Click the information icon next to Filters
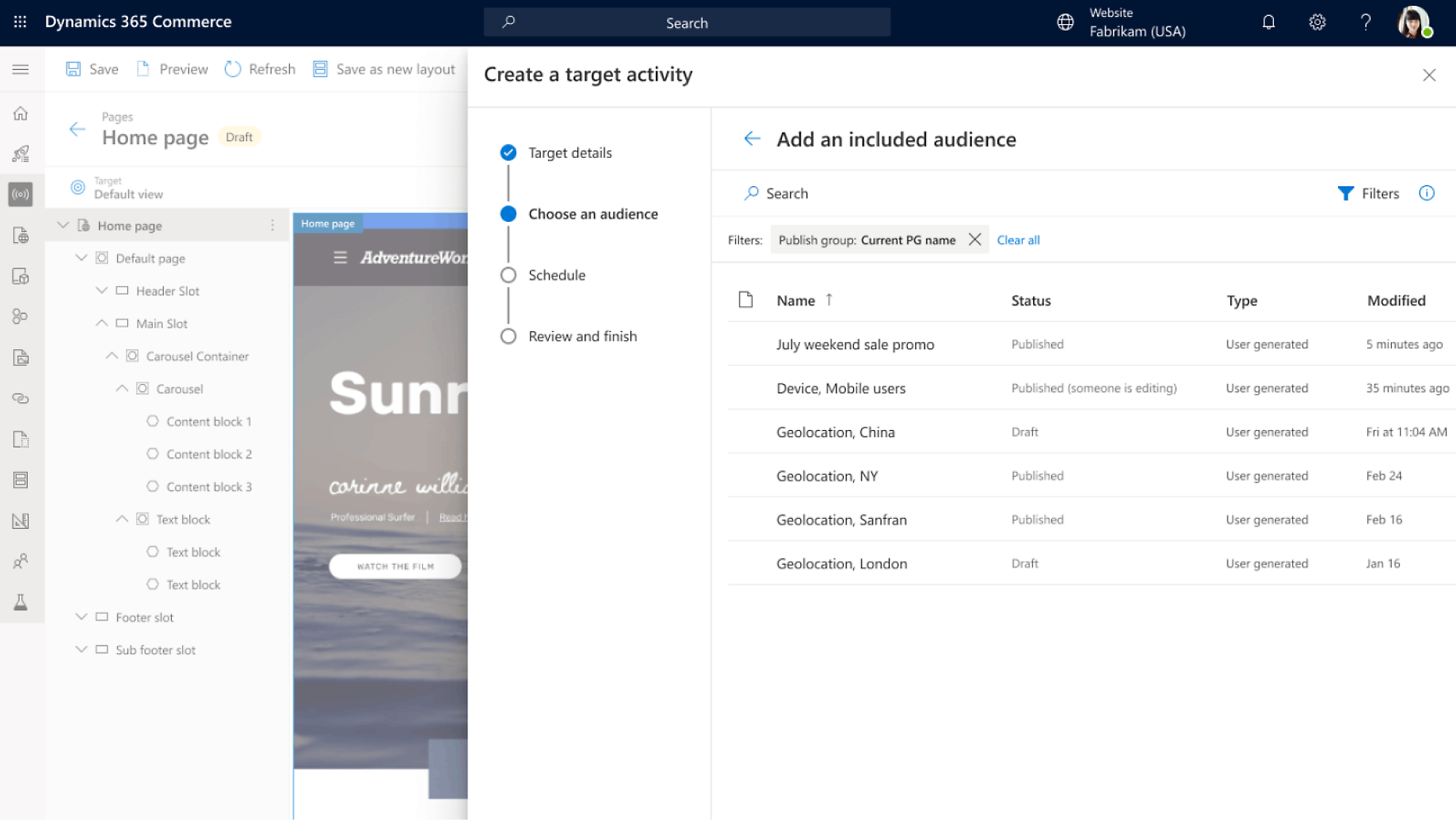The width and height of the screenshot is (1456, 820). pos(1427,192)
